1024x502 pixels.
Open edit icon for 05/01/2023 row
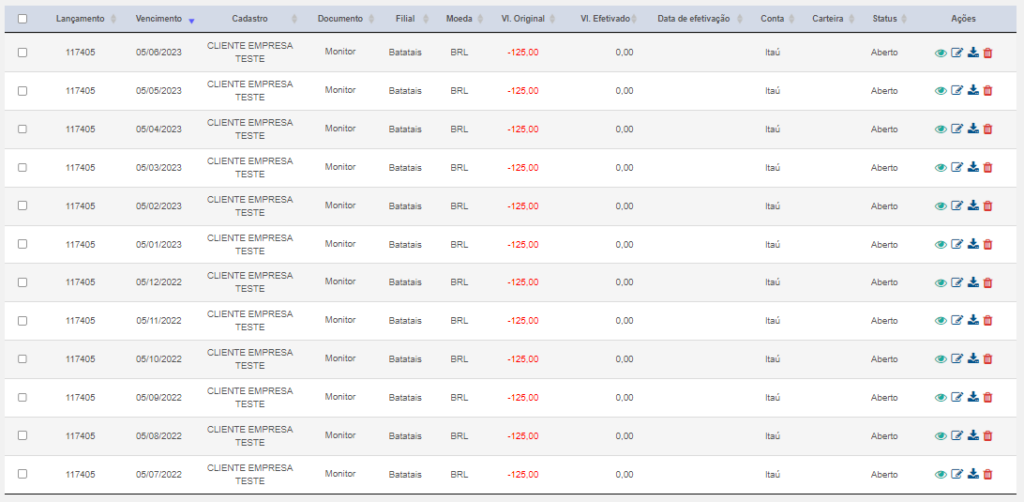(x=957, y=244)
